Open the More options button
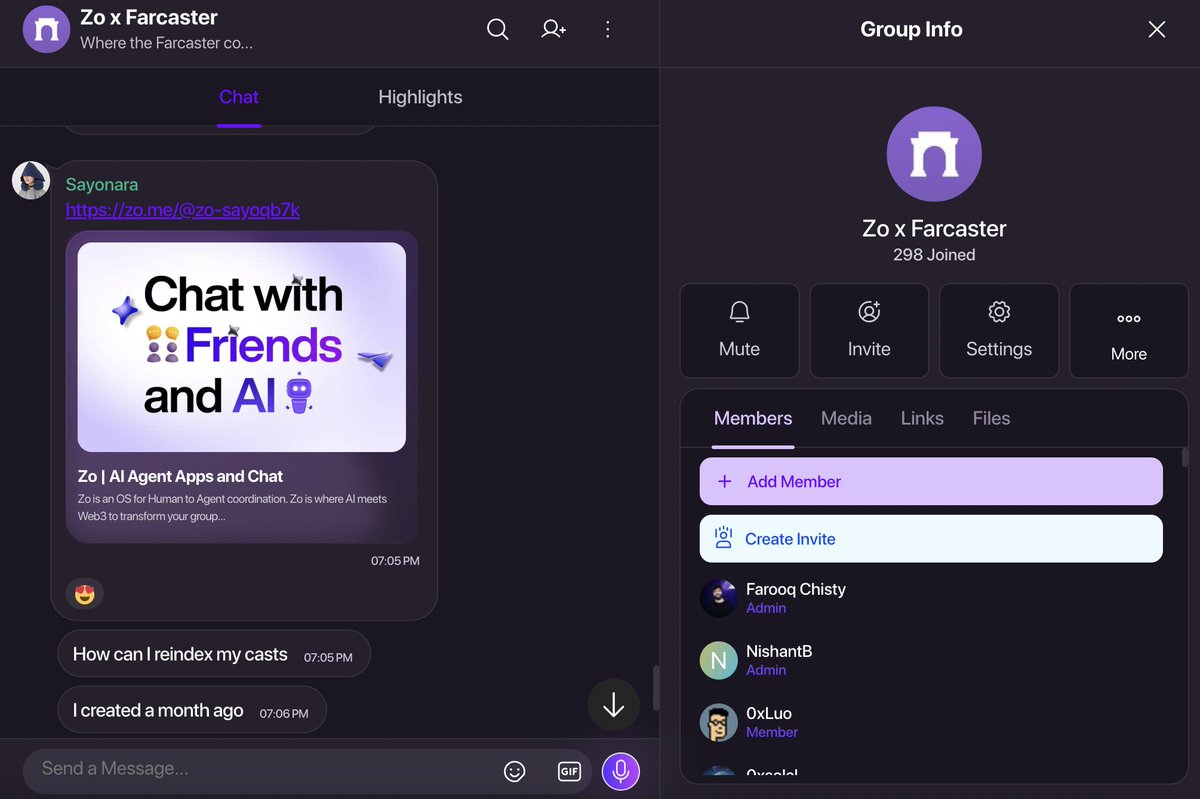The image size is (1200, 799). (1129, 331)
